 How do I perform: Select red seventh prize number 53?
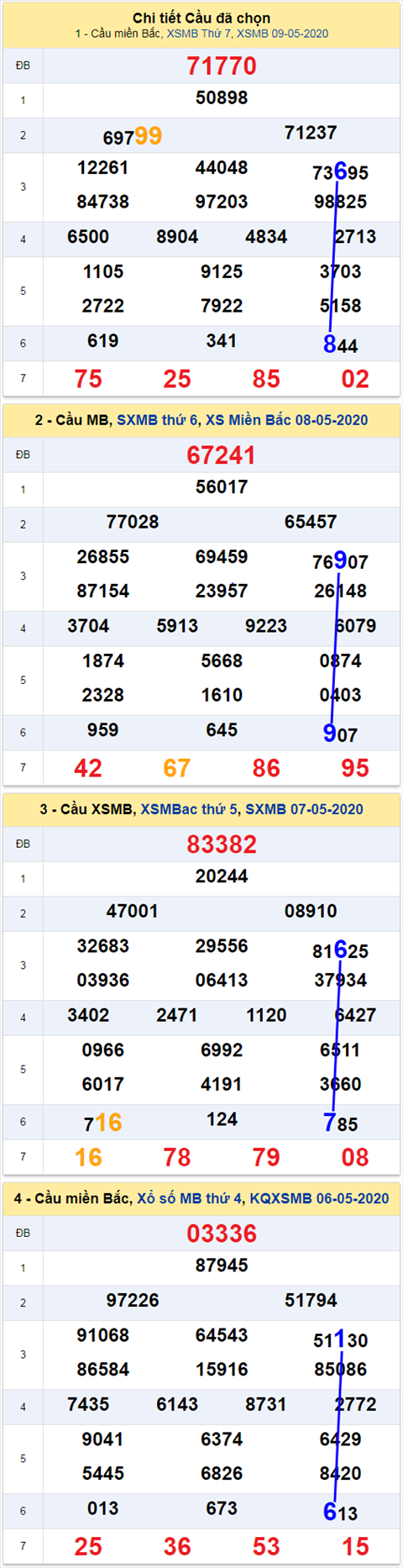coord(266,1546)
